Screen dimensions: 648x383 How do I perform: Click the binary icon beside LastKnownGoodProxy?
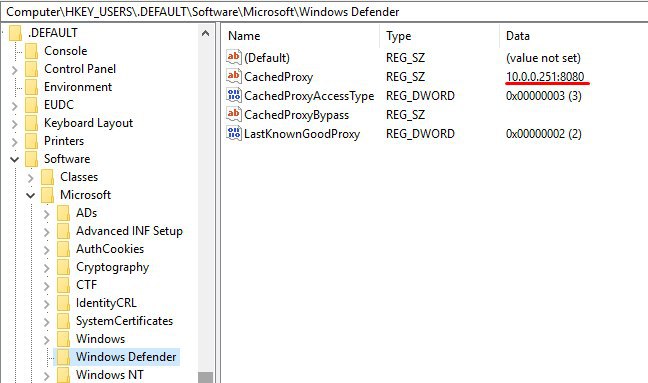pyautogui.click(x=233, y=133)
